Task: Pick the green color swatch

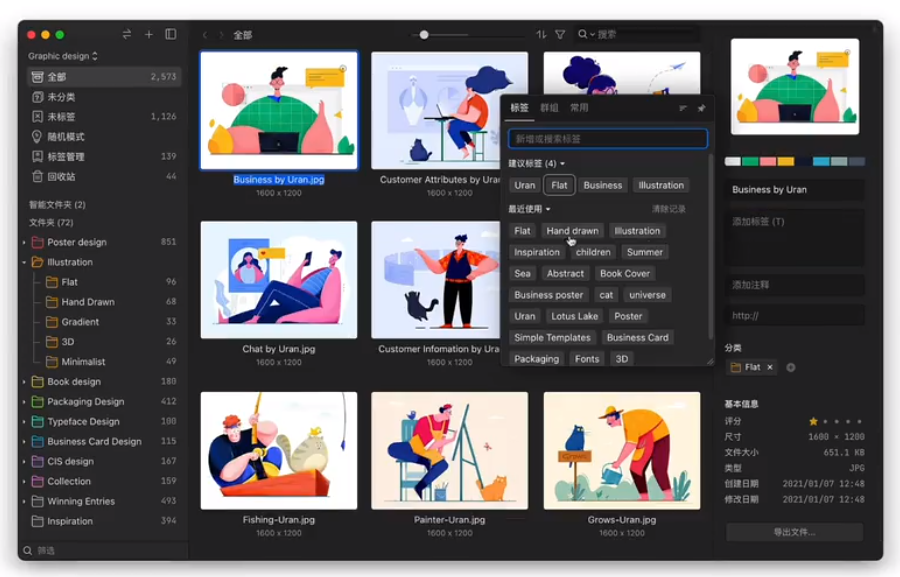Action: point(750,161)
